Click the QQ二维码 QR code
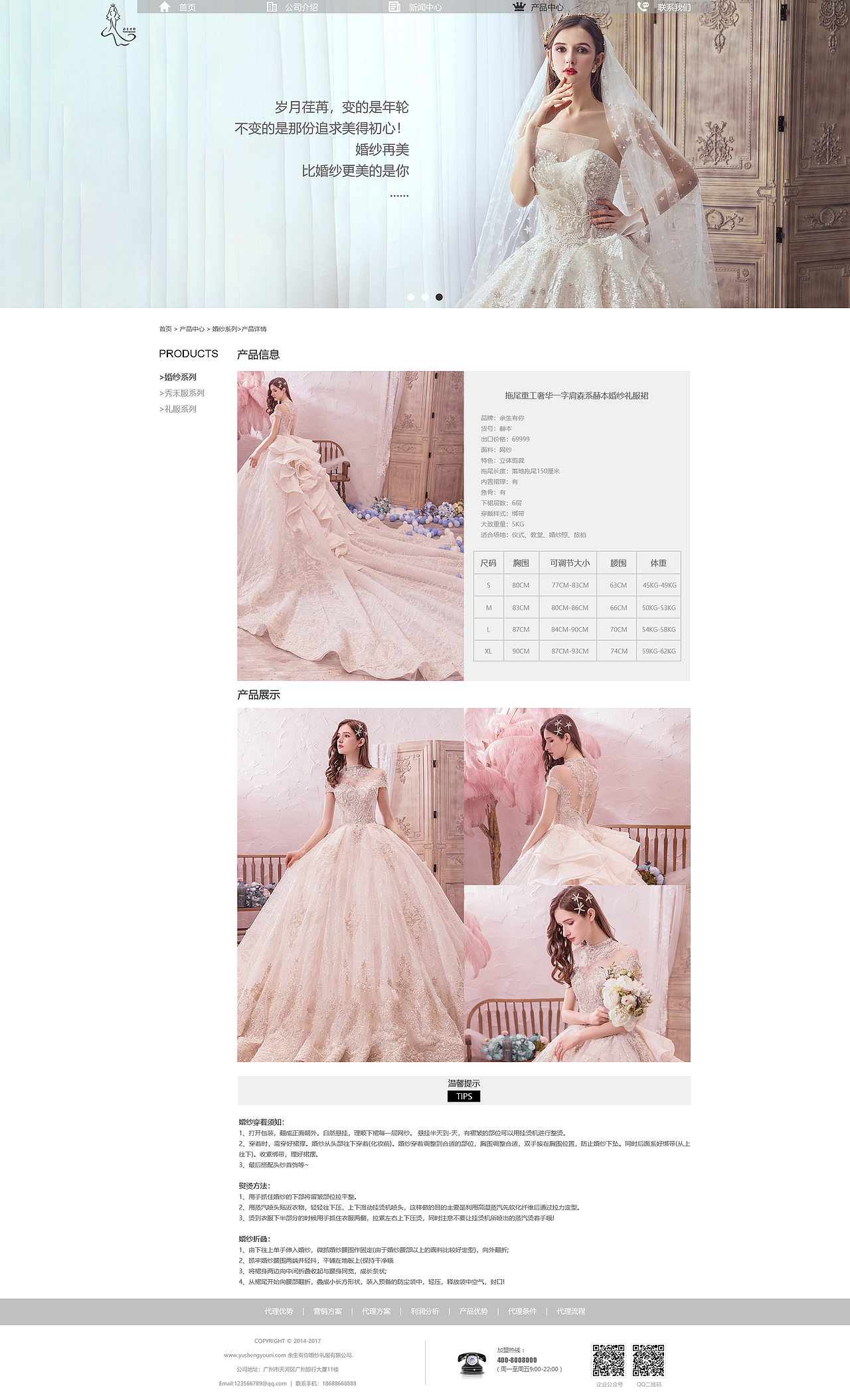The width and height of the screenshot is (850, 1400). click(649, 1361)
